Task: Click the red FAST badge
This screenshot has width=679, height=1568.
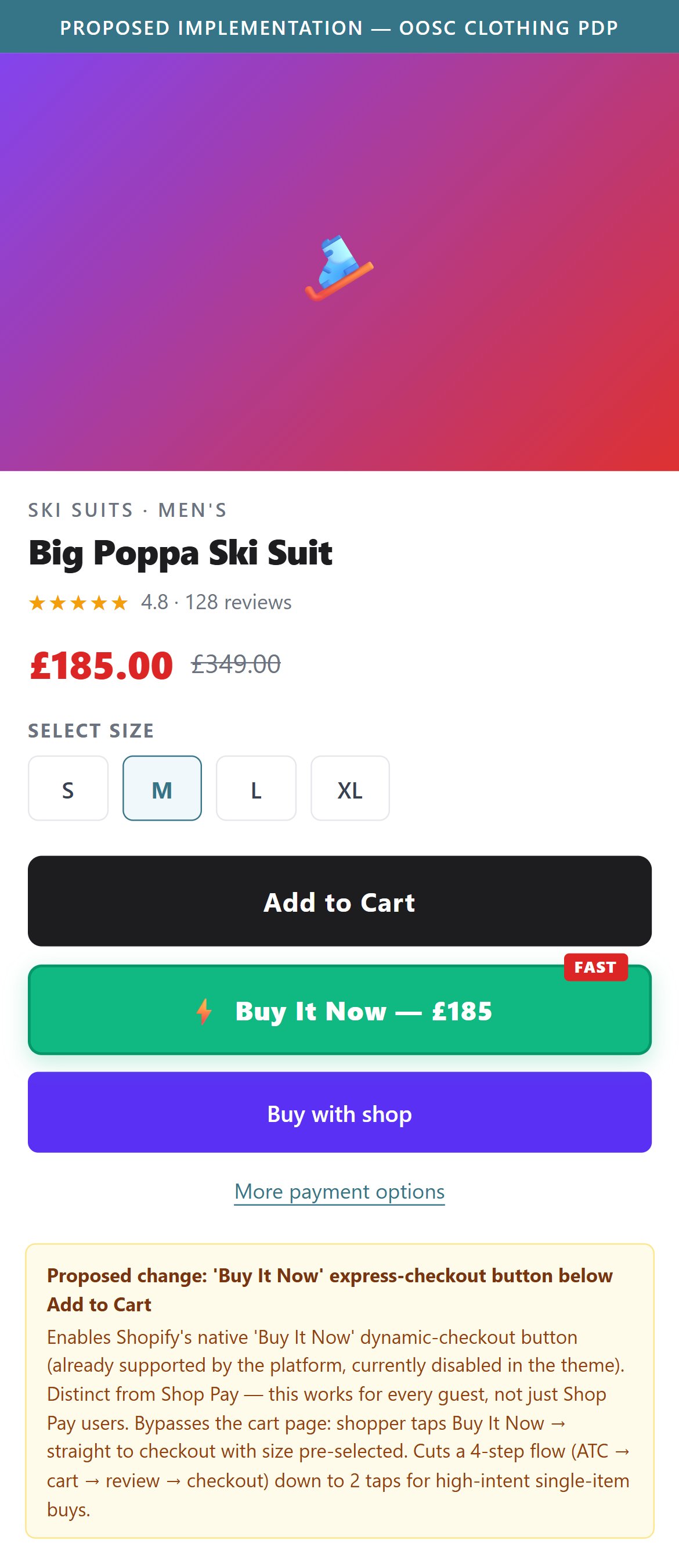Action: coord(595,967)
